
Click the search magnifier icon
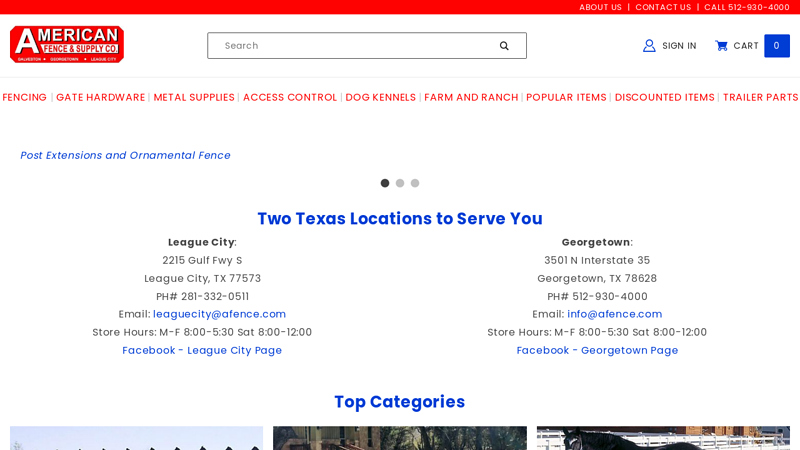[x=504, y=46]
